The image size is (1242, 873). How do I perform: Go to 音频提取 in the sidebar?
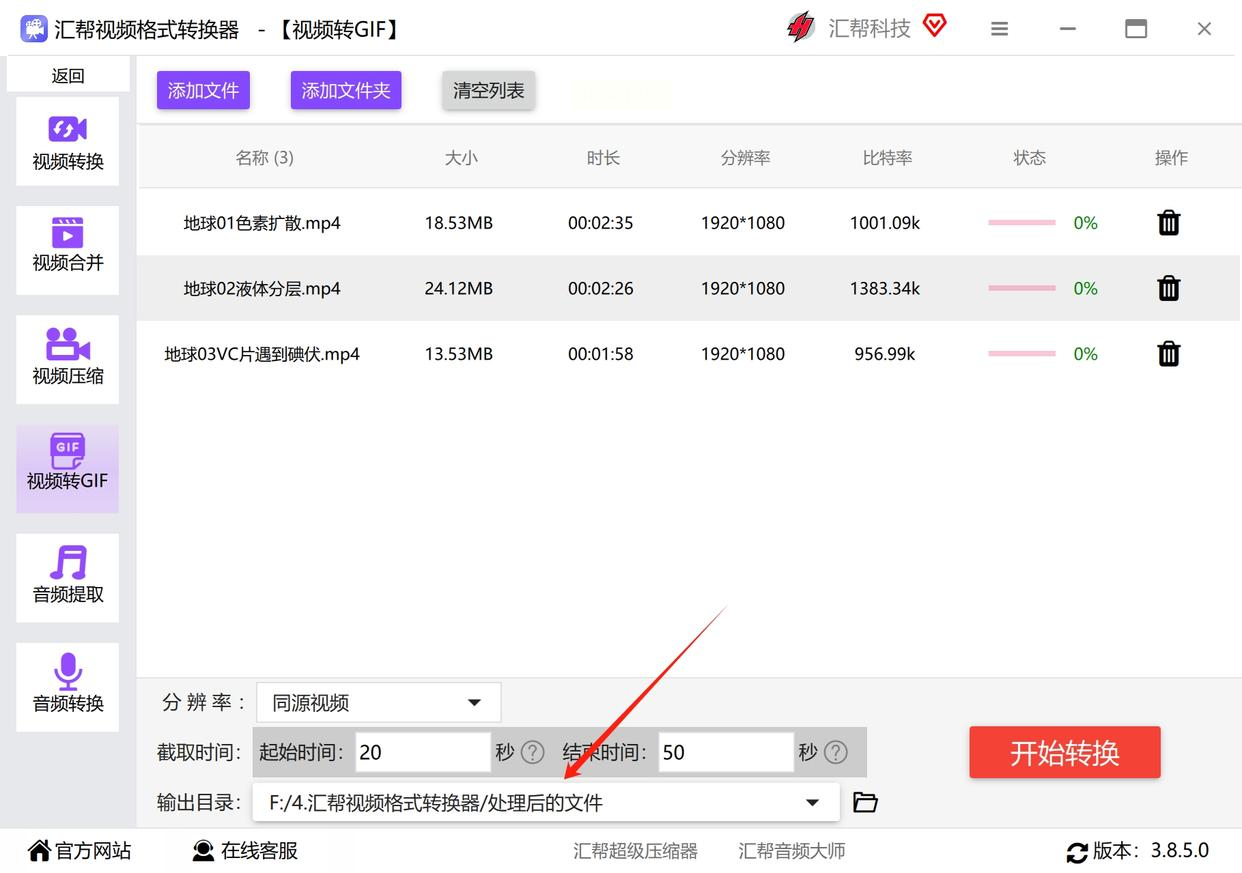(67, 577)
